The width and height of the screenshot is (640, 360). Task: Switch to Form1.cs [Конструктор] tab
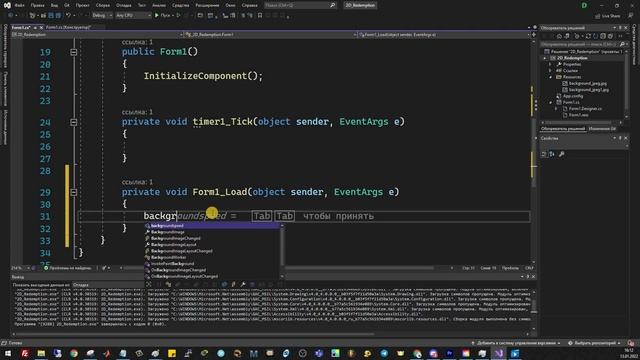coord(68,27)
